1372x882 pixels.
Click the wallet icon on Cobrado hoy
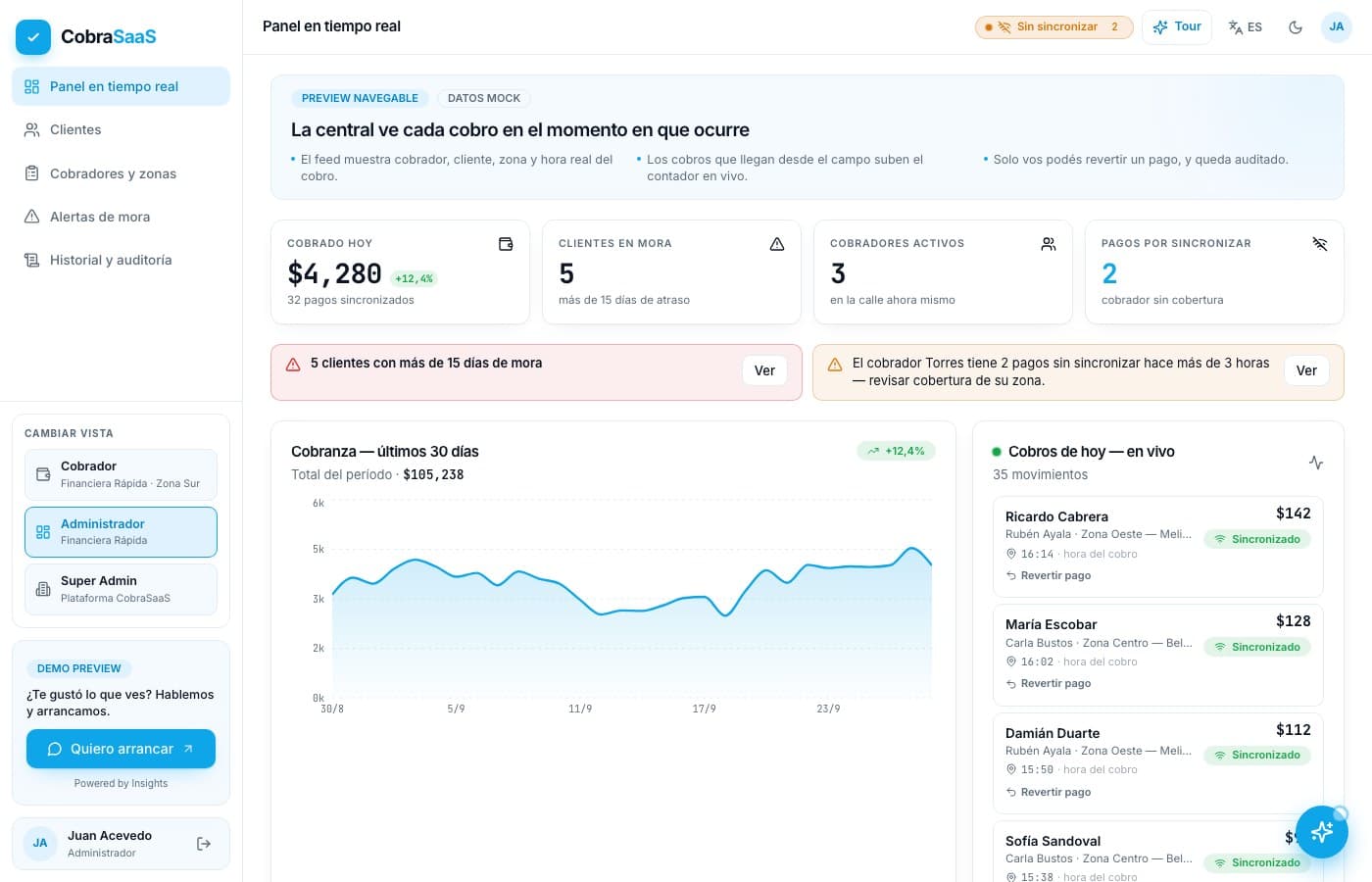click(x=506, y=244)
